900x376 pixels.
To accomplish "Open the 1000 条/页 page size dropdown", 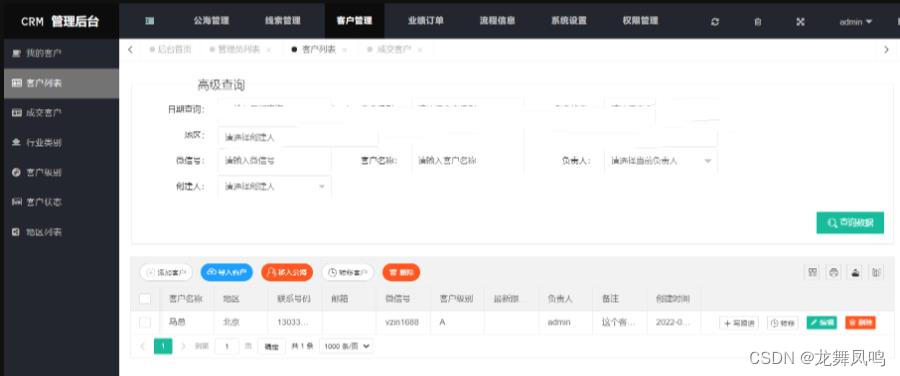I will (347, 346).
